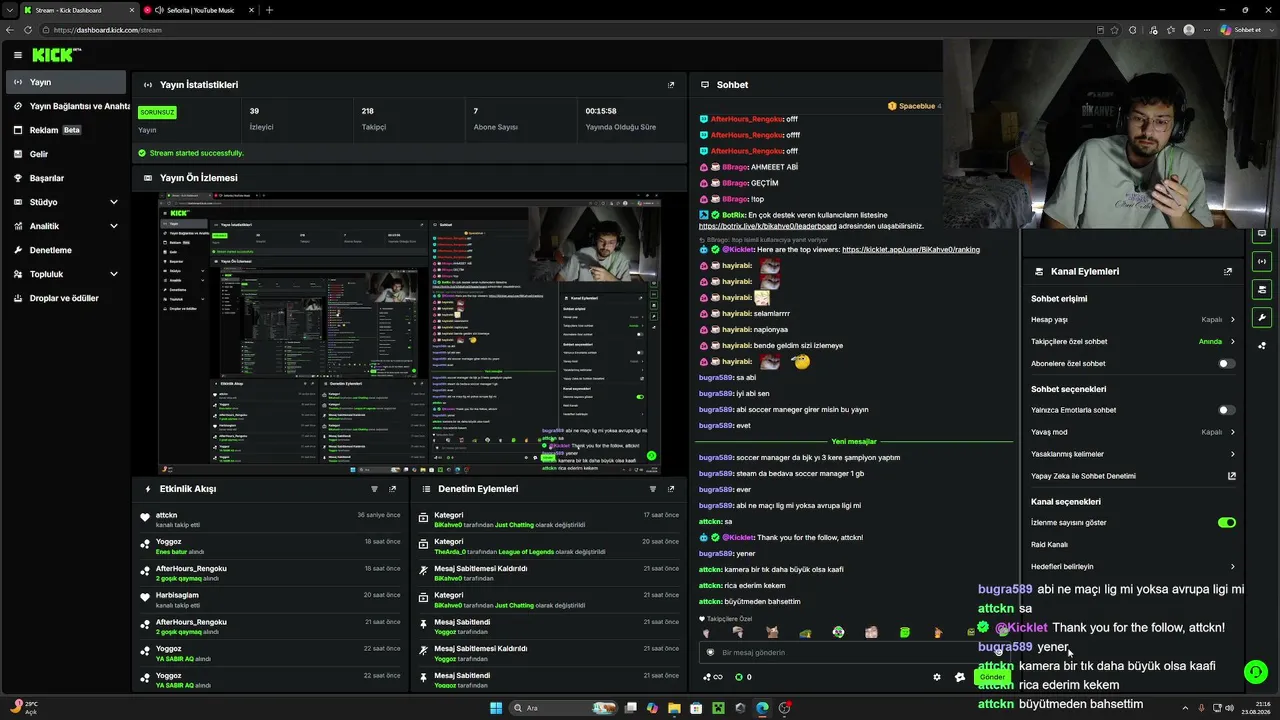The image size is (1280, 720).
Task: Disable İzlenme sayısını göster switch
Action: (1227, 522)
